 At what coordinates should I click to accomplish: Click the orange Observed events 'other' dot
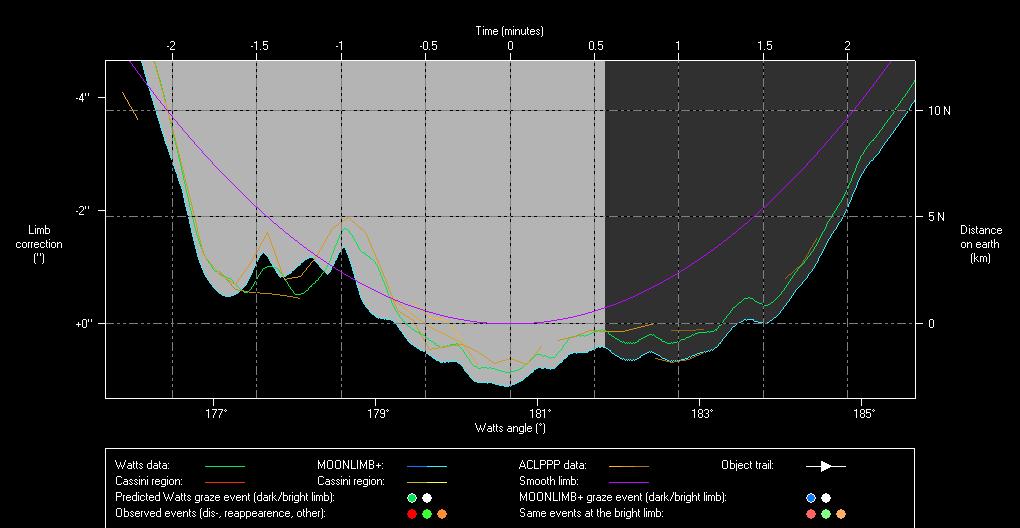point(442,513)
